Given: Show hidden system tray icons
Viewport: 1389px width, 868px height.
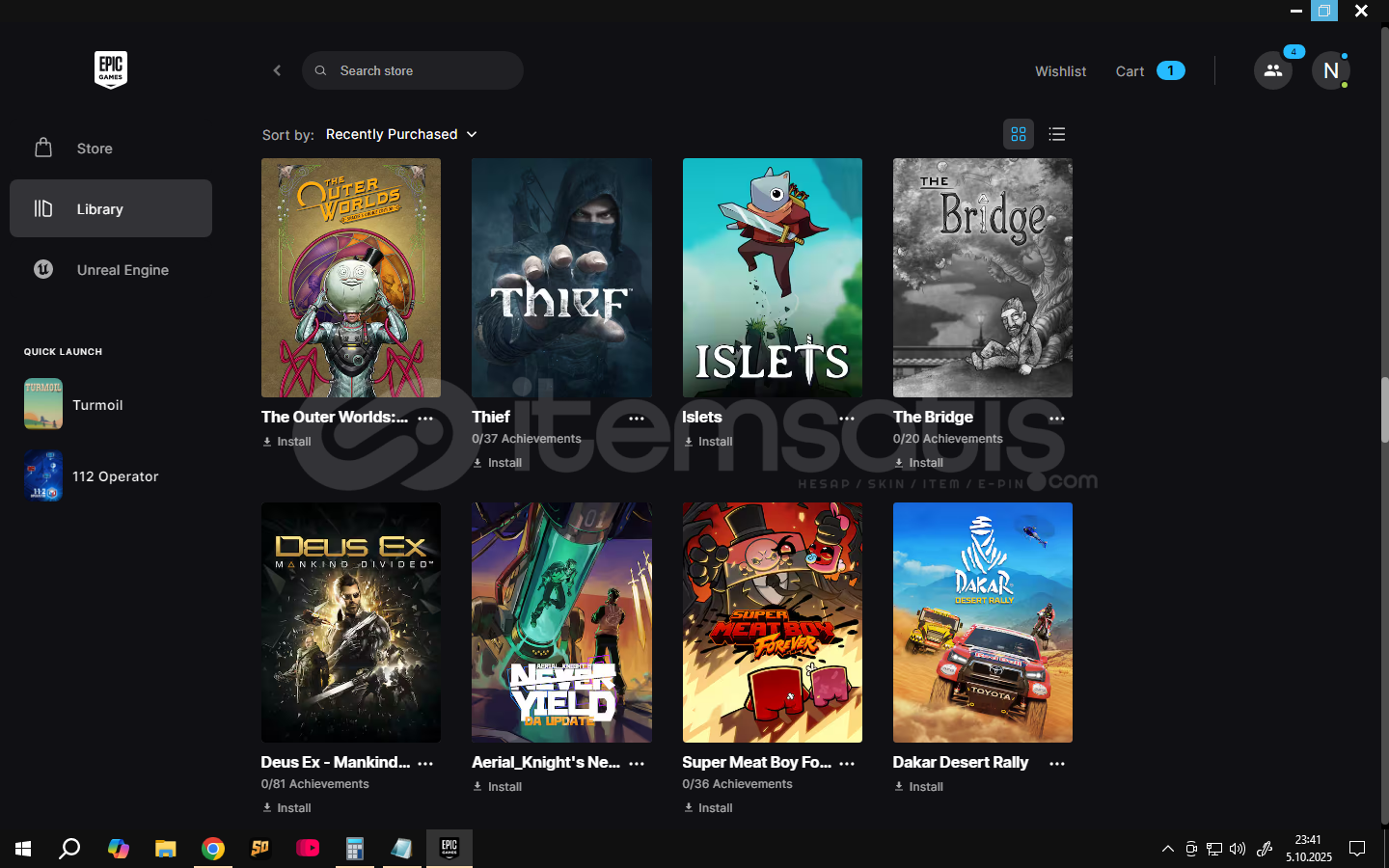Looking at the screenshot, I should 1168,849.
